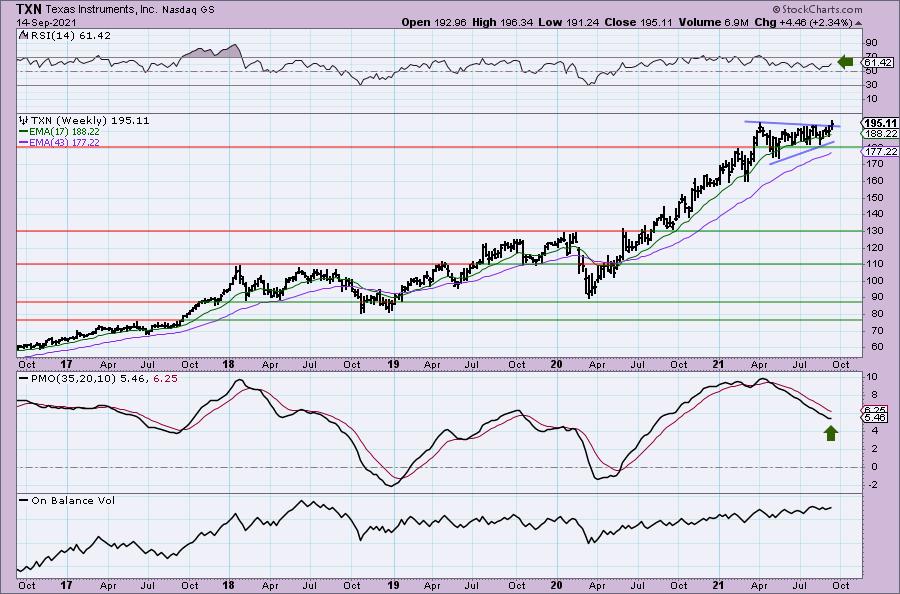The image size is (900, 594).
Task: Click the 110 price axis label
Action: pyautogui.click(x=875, y=264)
